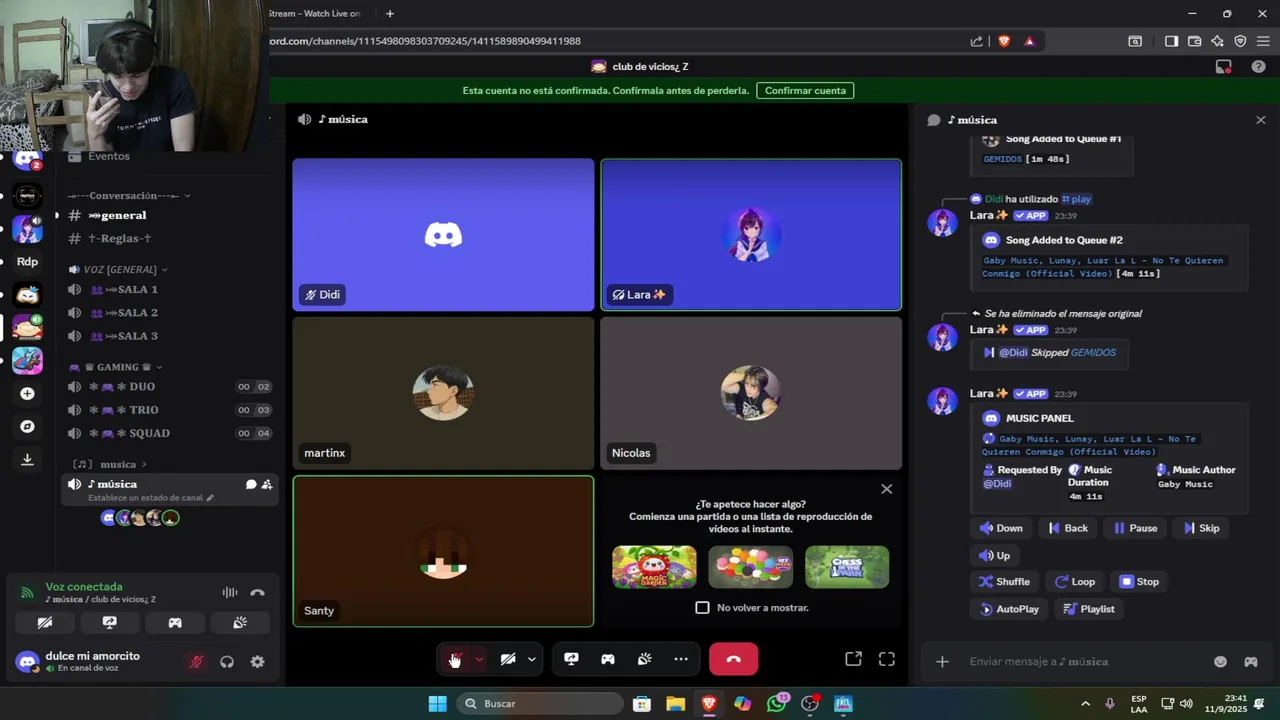This screenshot has width=1280, height=720.
Task: Toggle microphone mute in the call bar
Action: [x=454, y=659]
